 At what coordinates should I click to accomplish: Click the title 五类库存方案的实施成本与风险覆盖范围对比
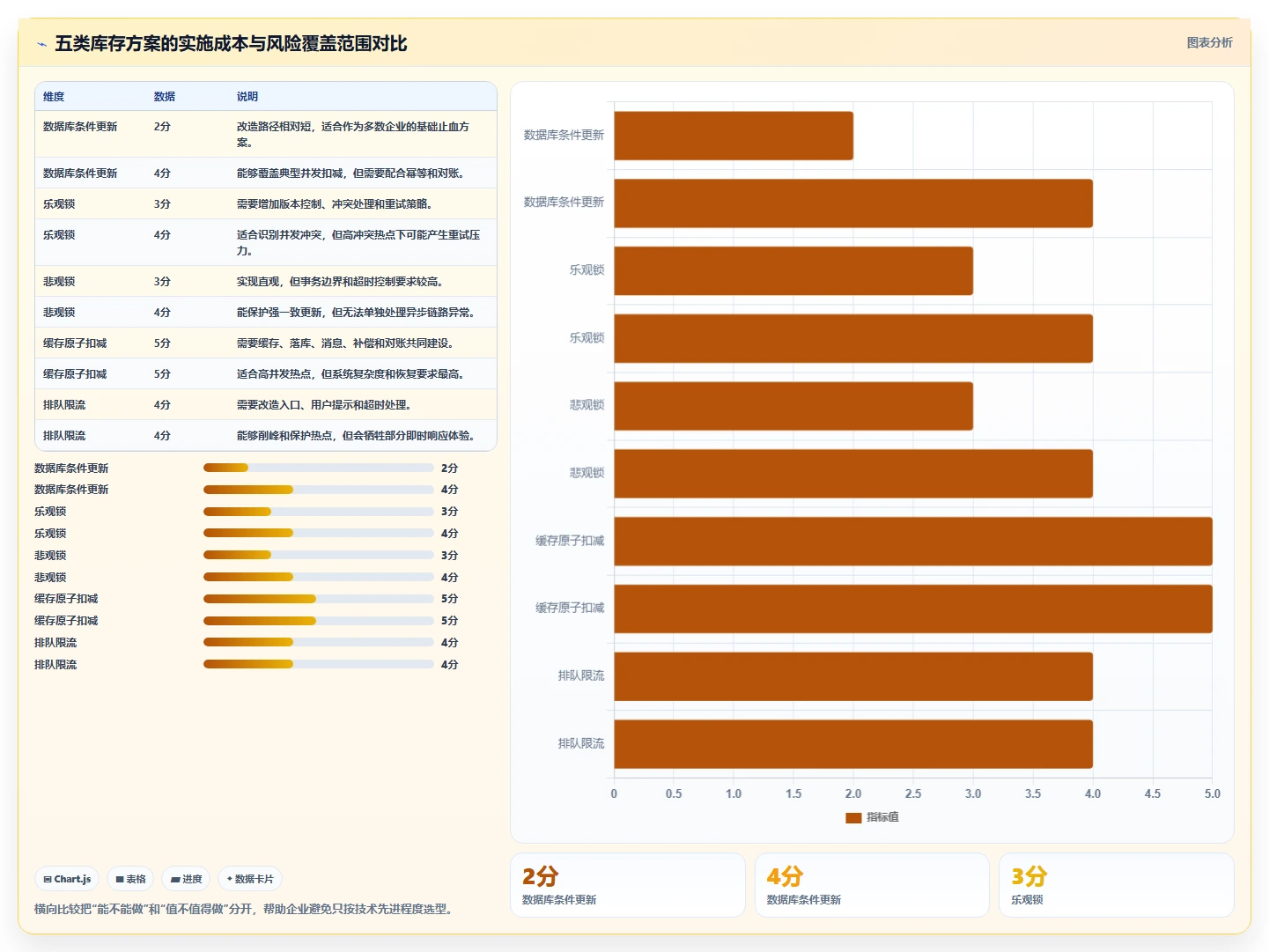coord(231,44)
